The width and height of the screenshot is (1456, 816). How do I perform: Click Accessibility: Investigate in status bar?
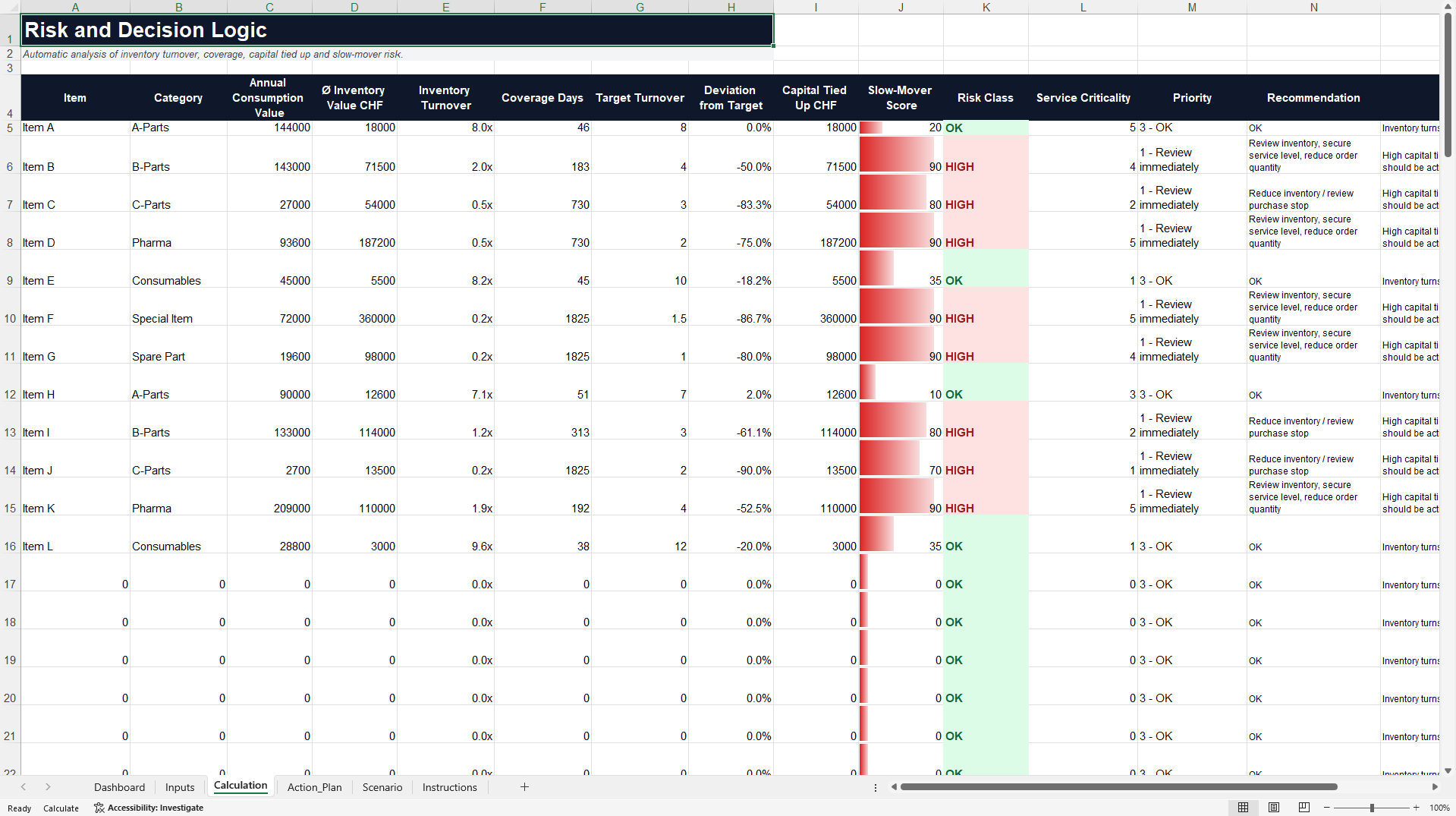coord(149,808)
